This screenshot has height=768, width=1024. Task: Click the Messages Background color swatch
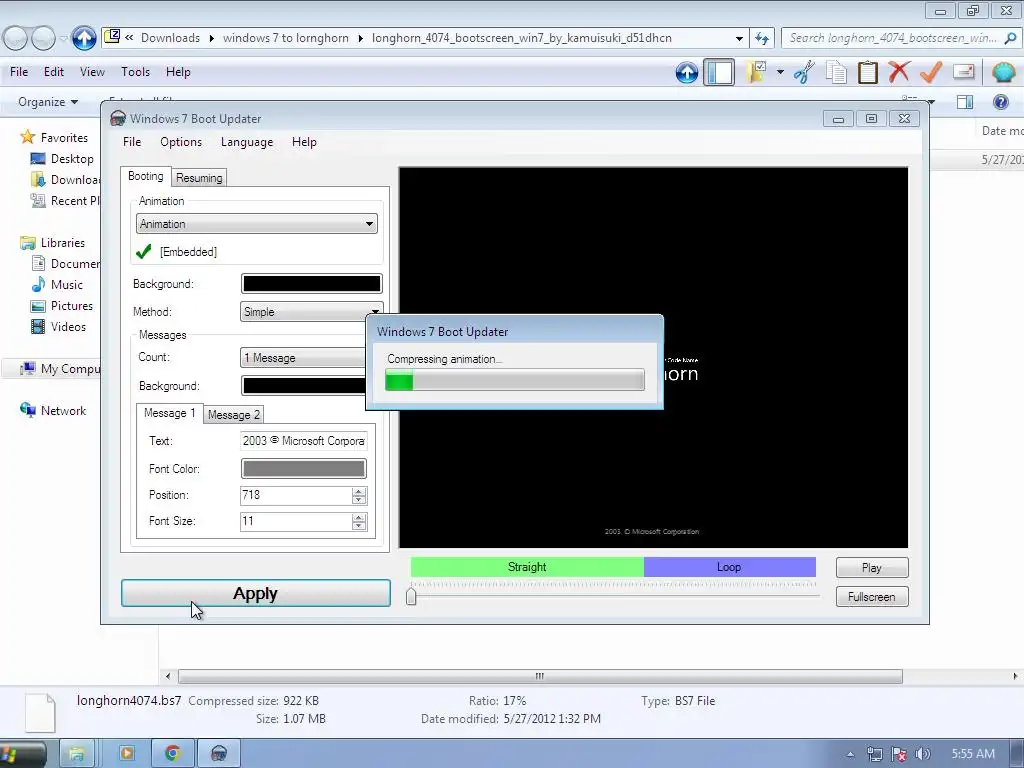pos(304,386)
